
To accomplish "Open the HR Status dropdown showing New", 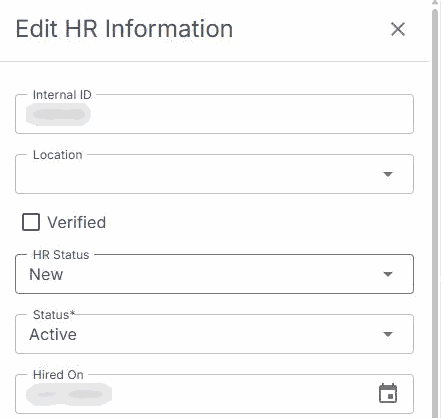I will 214,274.
